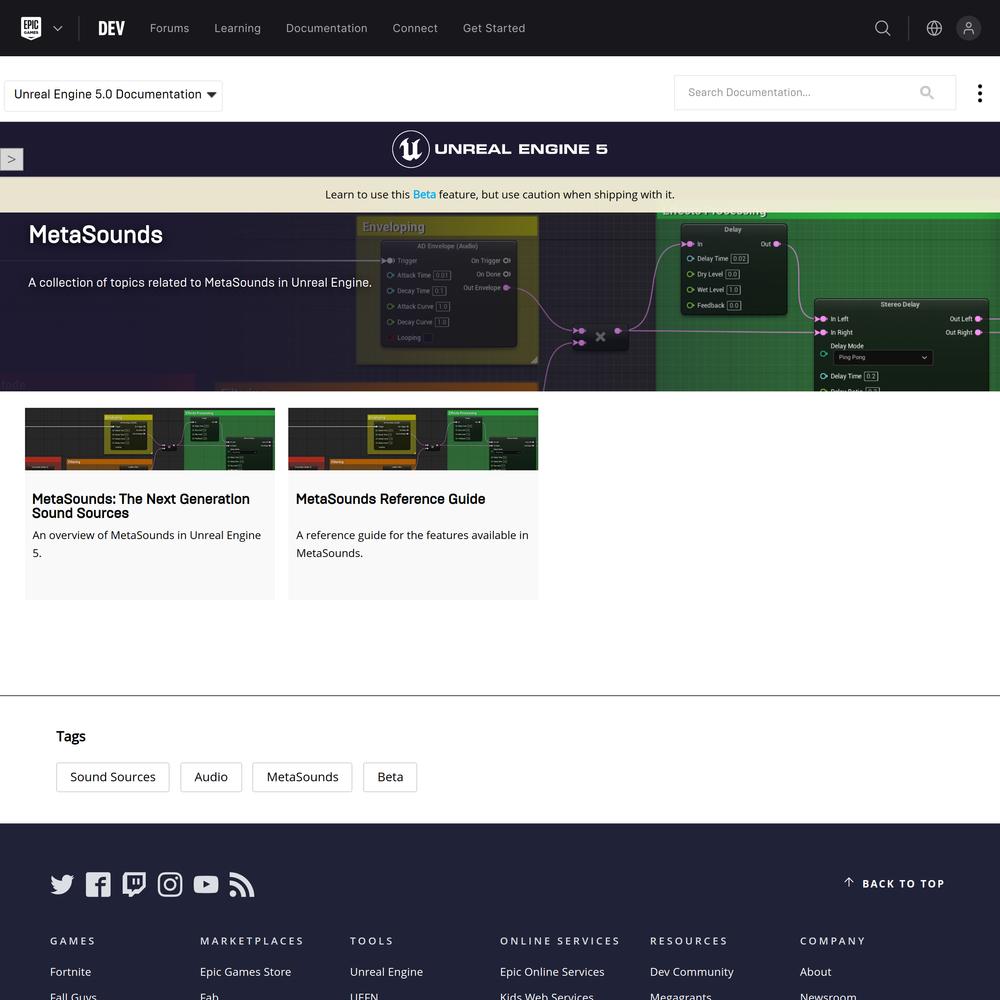Screen dimensions: 1000x1000
Task: Expand the Epic Games logo chevron
Action: [x=57, y=28]
